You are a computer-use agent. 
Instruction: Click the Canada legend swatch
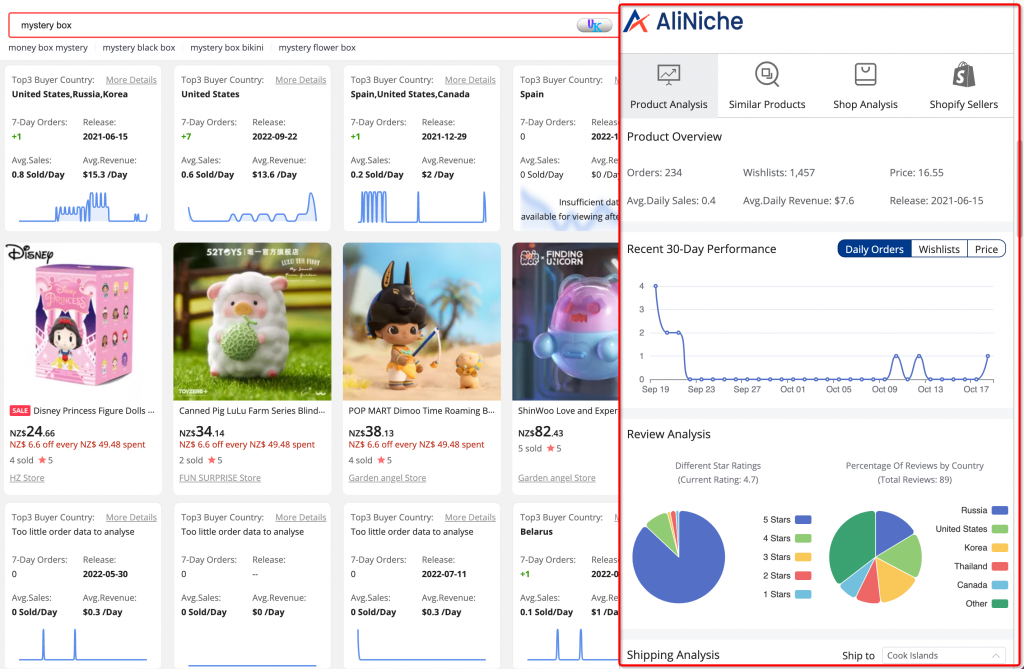coord(1000,585)
